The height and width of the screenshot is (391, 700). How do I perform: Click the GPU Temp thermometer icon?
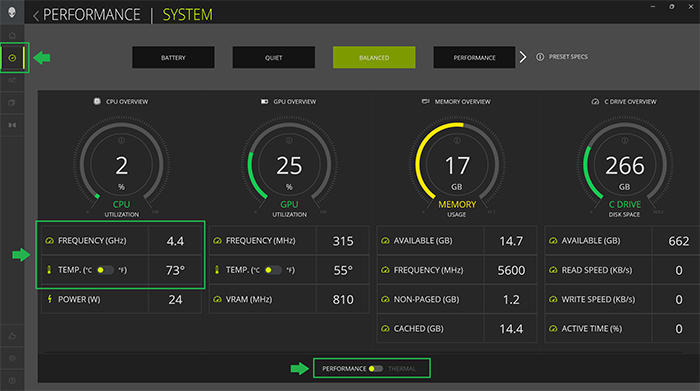[x=217, y=270]
